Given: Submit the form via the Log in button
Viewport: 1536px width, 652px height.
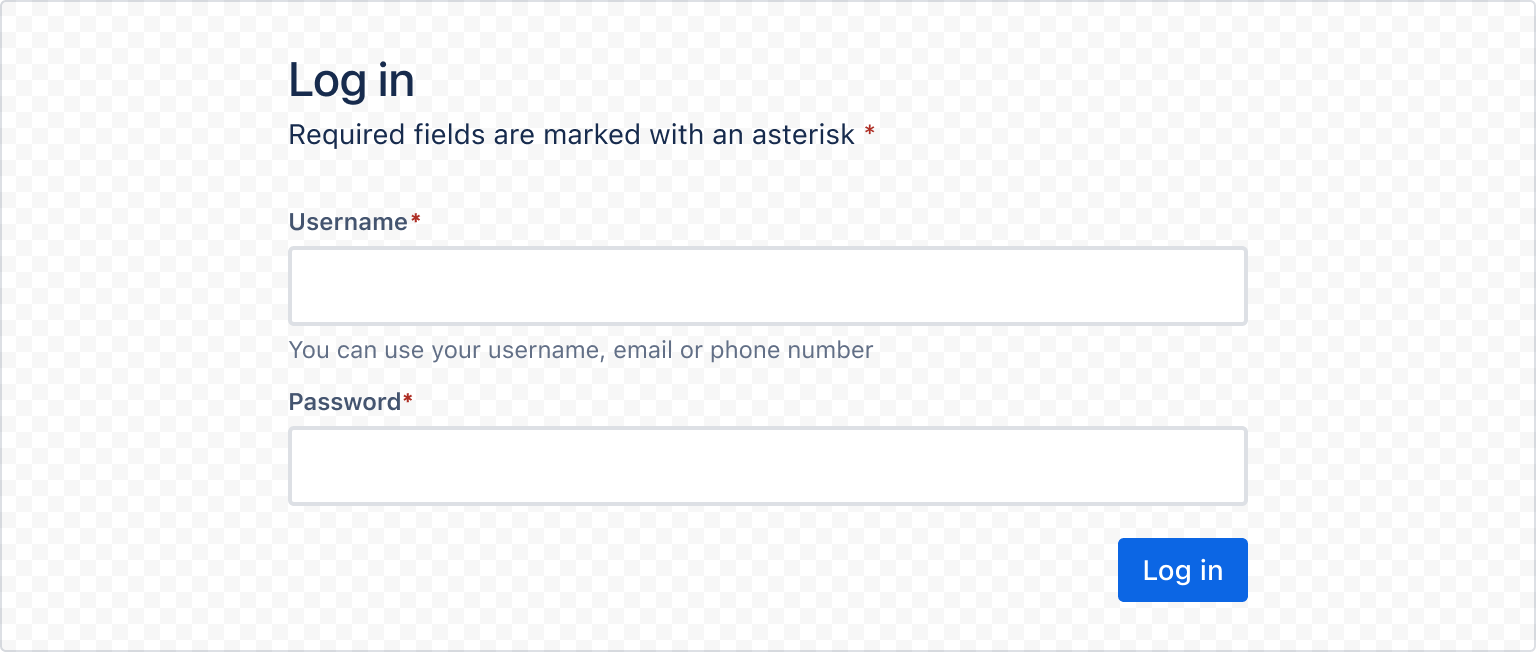Looking at the screenshot, I should pos(1182,570).
